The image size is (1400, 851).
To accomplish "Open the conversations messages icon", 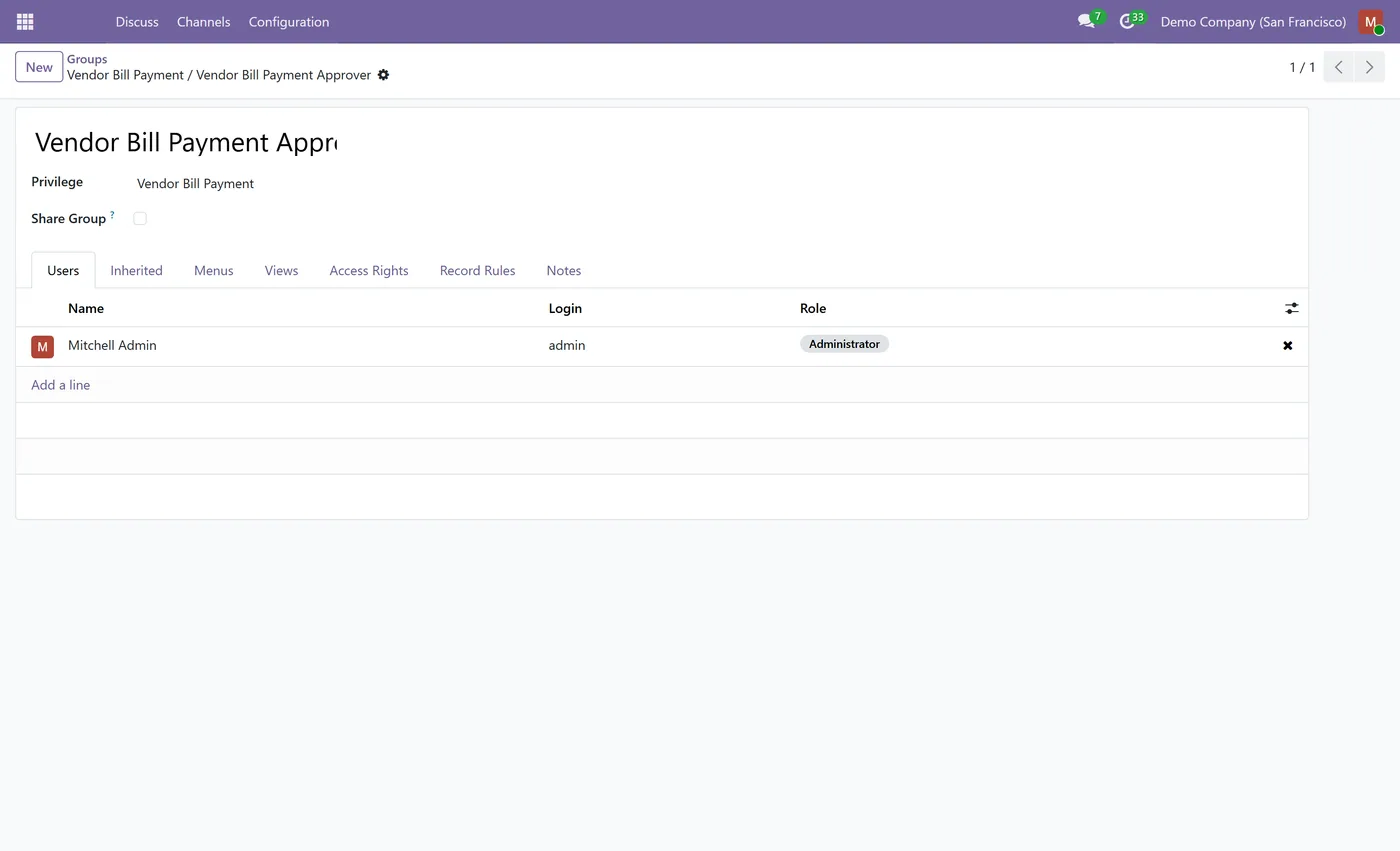I will (1086, 21).
